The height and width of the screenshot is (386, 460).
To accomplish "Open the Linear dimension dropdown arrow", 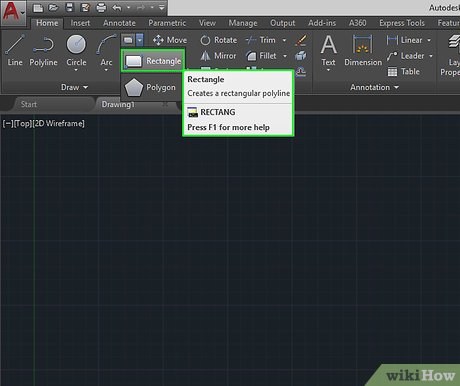I will tap(429, 40).
